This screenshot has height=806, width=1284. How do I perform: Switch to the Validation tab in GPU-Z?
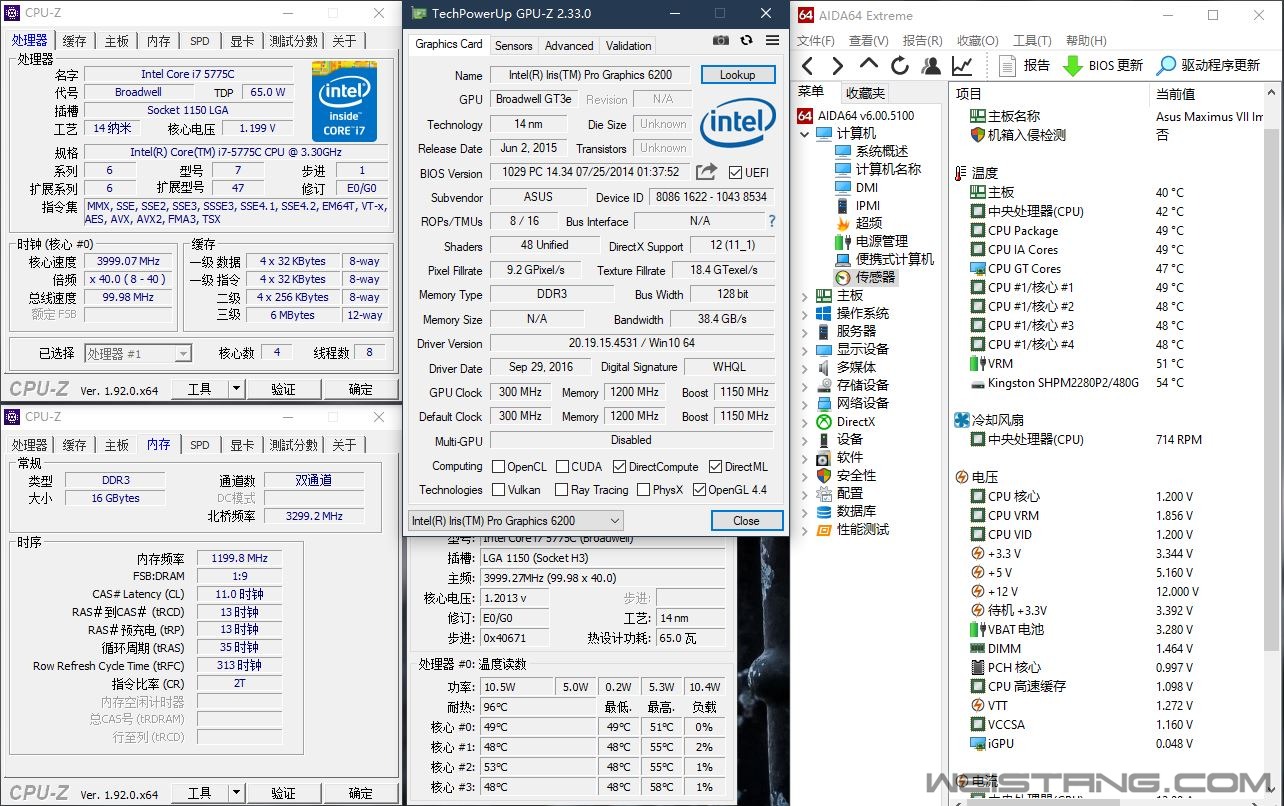(628, 46)
